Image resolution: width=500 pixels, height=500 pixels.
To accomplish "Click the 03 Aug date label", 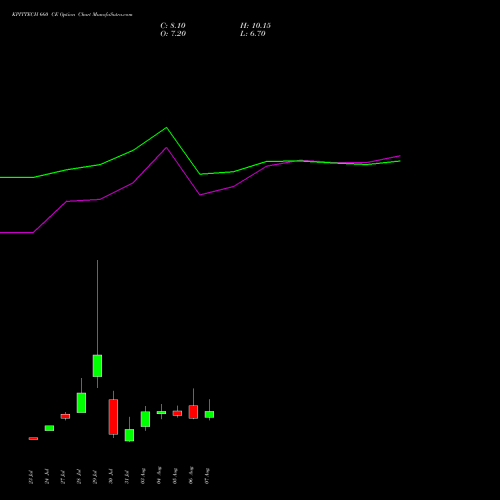I will coord(143,476).
